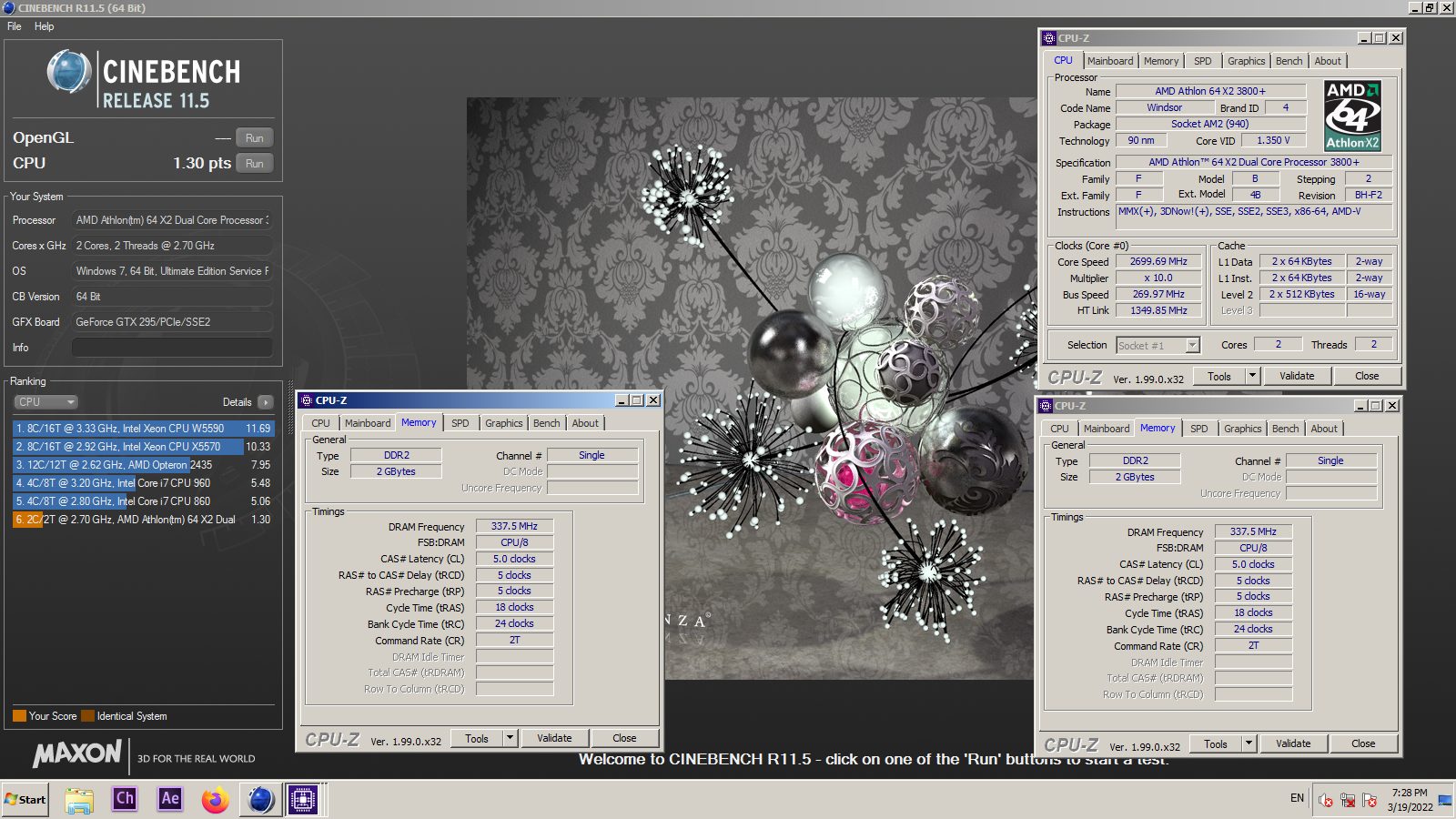Image resolution: width=1456 pixels, height=819 pixels.
Task: Open the Cinebench File menu
Action: 15,26
